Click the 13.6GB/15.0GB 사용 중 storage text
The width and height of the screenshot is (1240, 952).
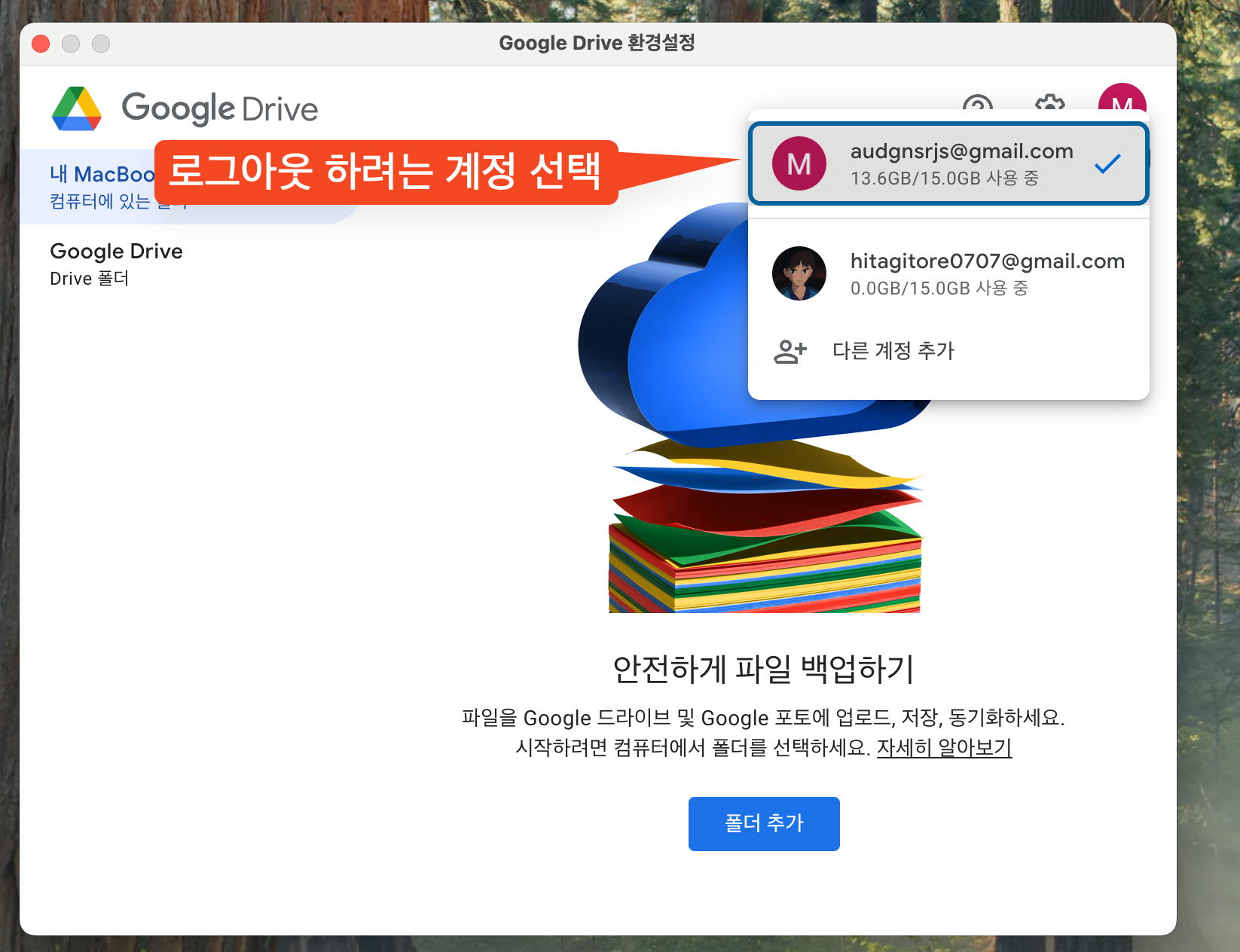[944, 178]
